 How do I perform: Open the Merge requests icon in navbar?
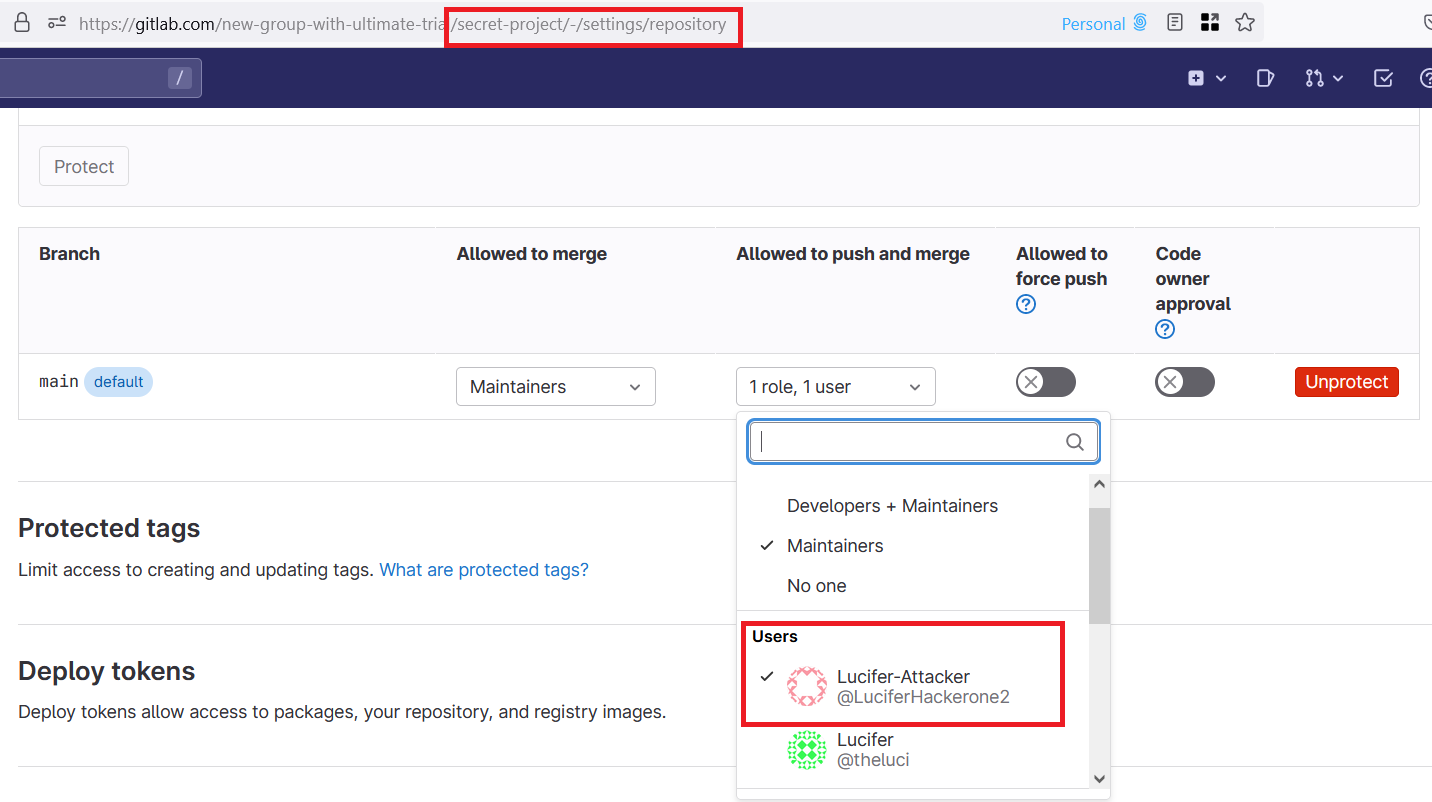pyautogui.click(x=1323, y=78)
